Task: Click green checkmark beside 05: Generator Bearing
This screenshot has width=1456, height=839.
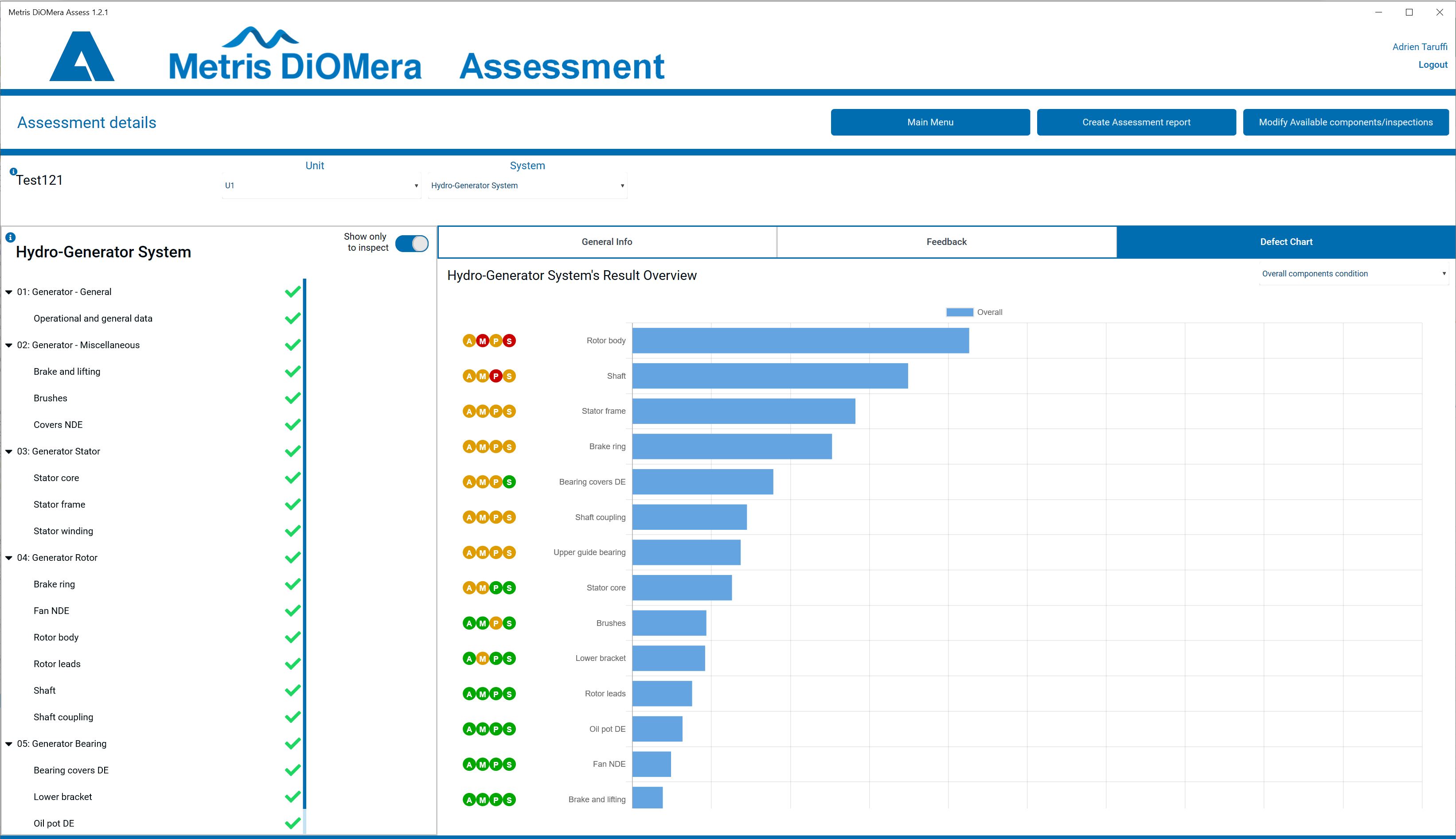Action: coord(293,743)
